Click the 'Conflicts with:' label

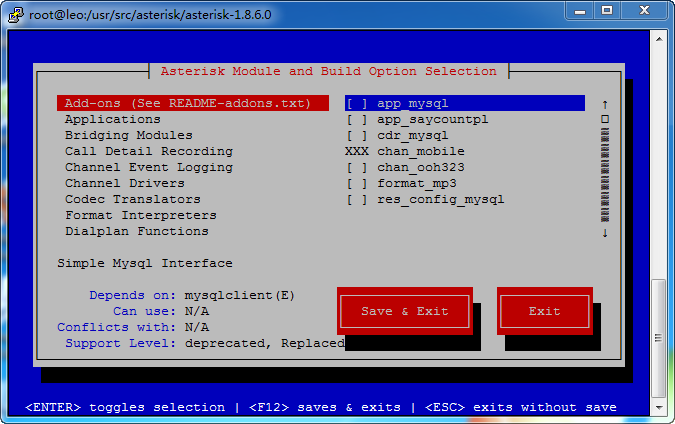(117, 327)
